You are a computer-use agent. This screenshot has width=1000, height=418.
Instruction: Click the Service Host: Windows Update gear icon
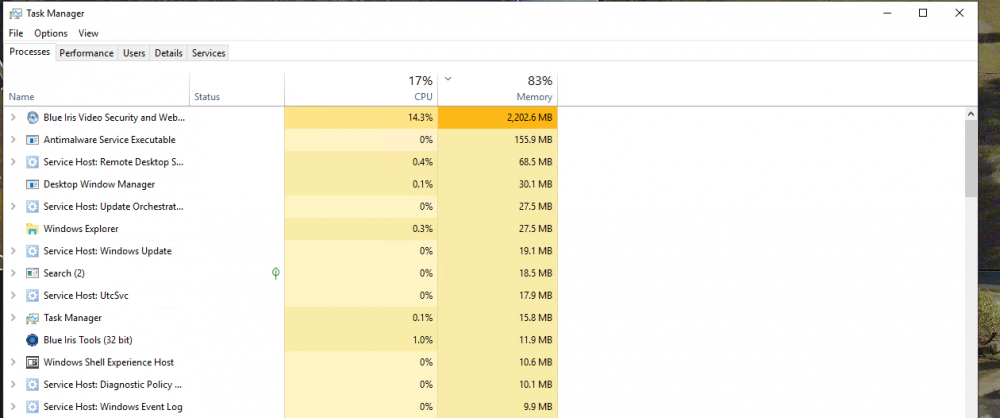(x=33, y=251)
